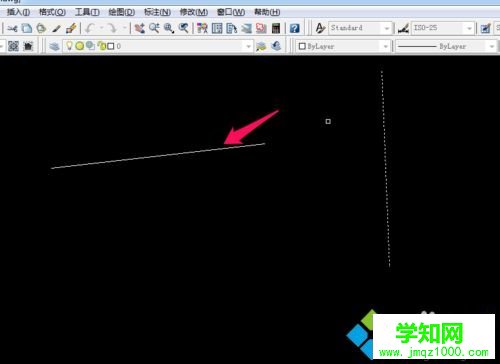Screen dimensions: 500x364
Task: Select the solid slanted line in drawing
Action: [158, 156]
